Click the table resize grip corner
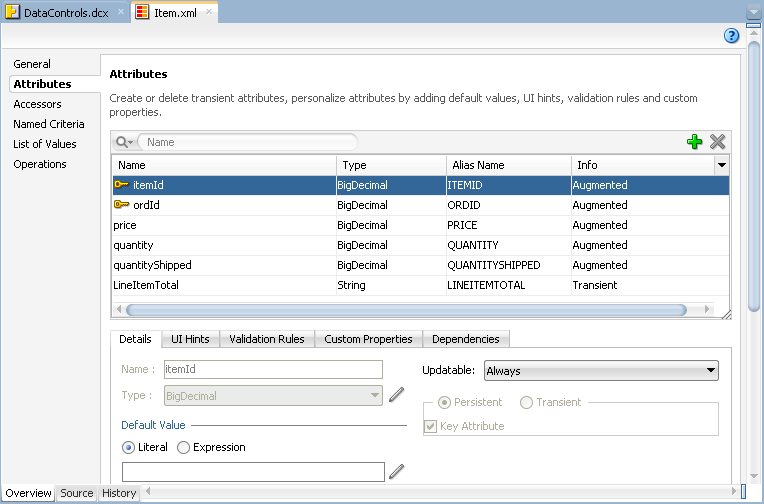 726,314
